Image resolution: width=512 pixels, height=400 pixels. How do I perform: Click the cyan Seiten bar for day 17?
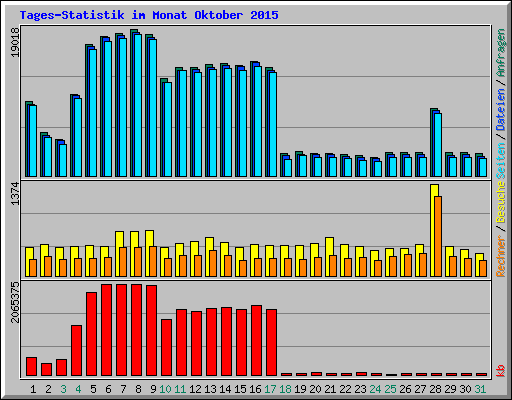point(273,124)
